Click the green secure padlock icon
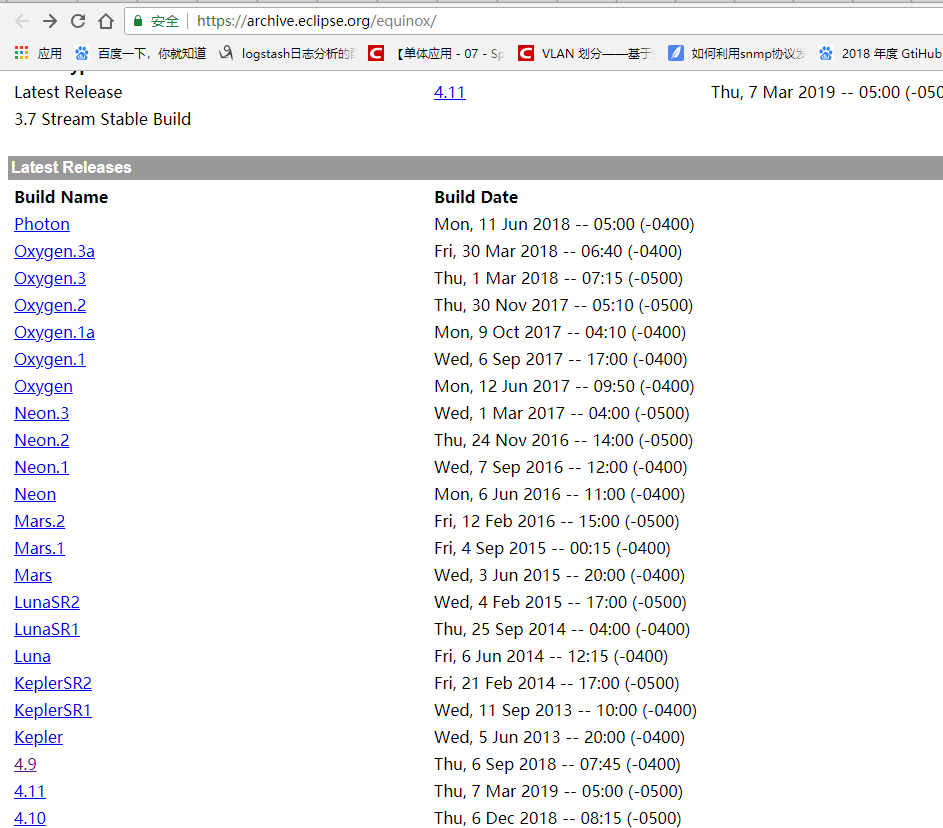The width and height of the screenshot is (943, 828). point(138,22)
